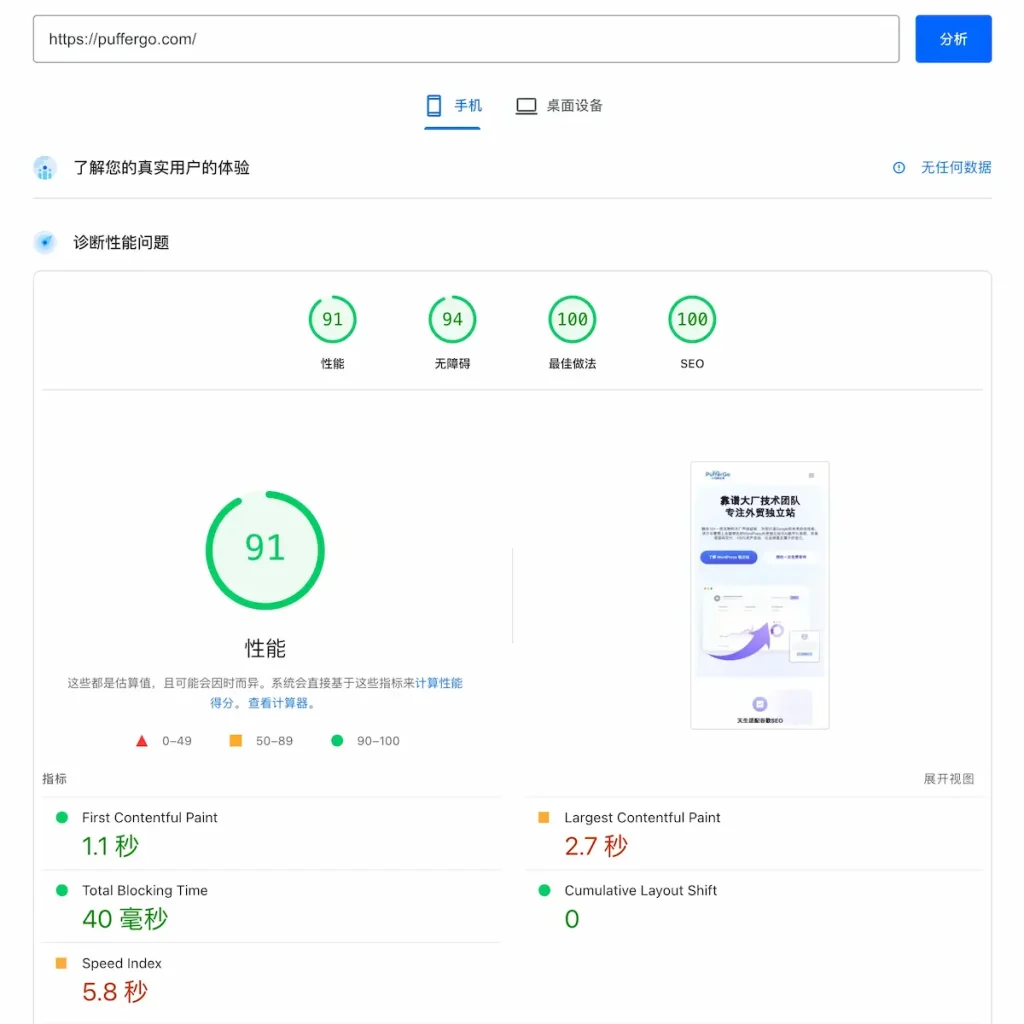Click the 了解您的真实用户的体验 section icon
This screenshot has height=1024, width=1024.
44,168
